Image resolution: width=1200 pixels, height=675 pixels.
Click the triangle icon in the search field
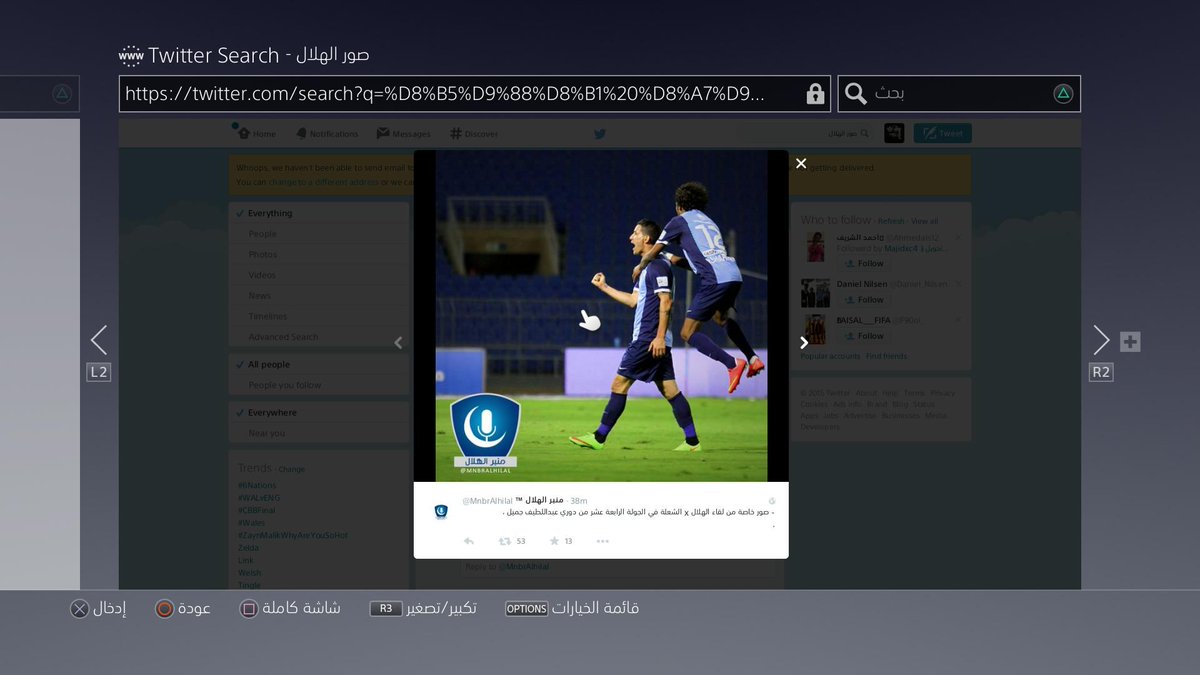(1063, 94)
